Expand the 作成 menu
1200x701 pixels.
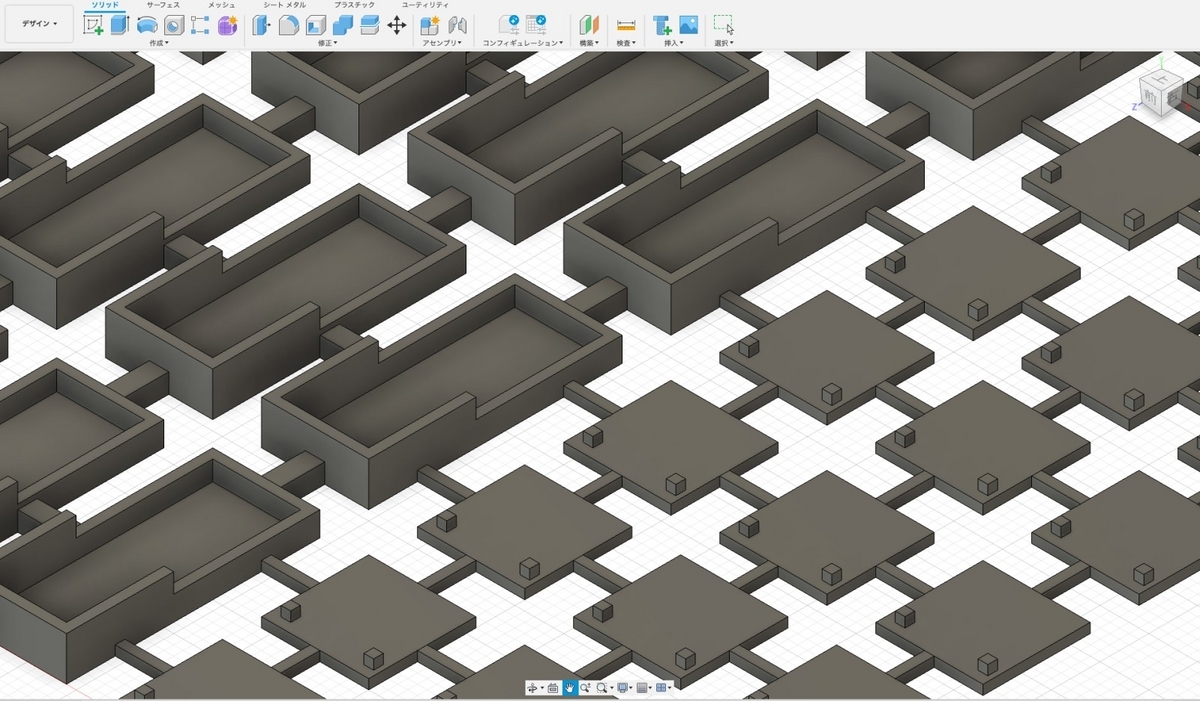158,43
